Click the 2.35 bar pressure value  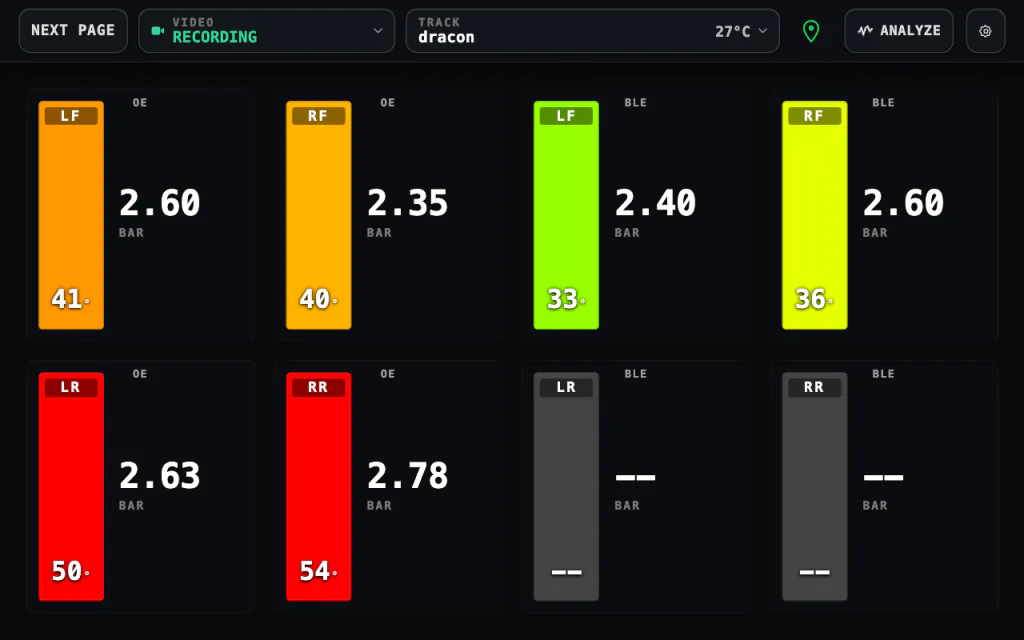(408, 202)
